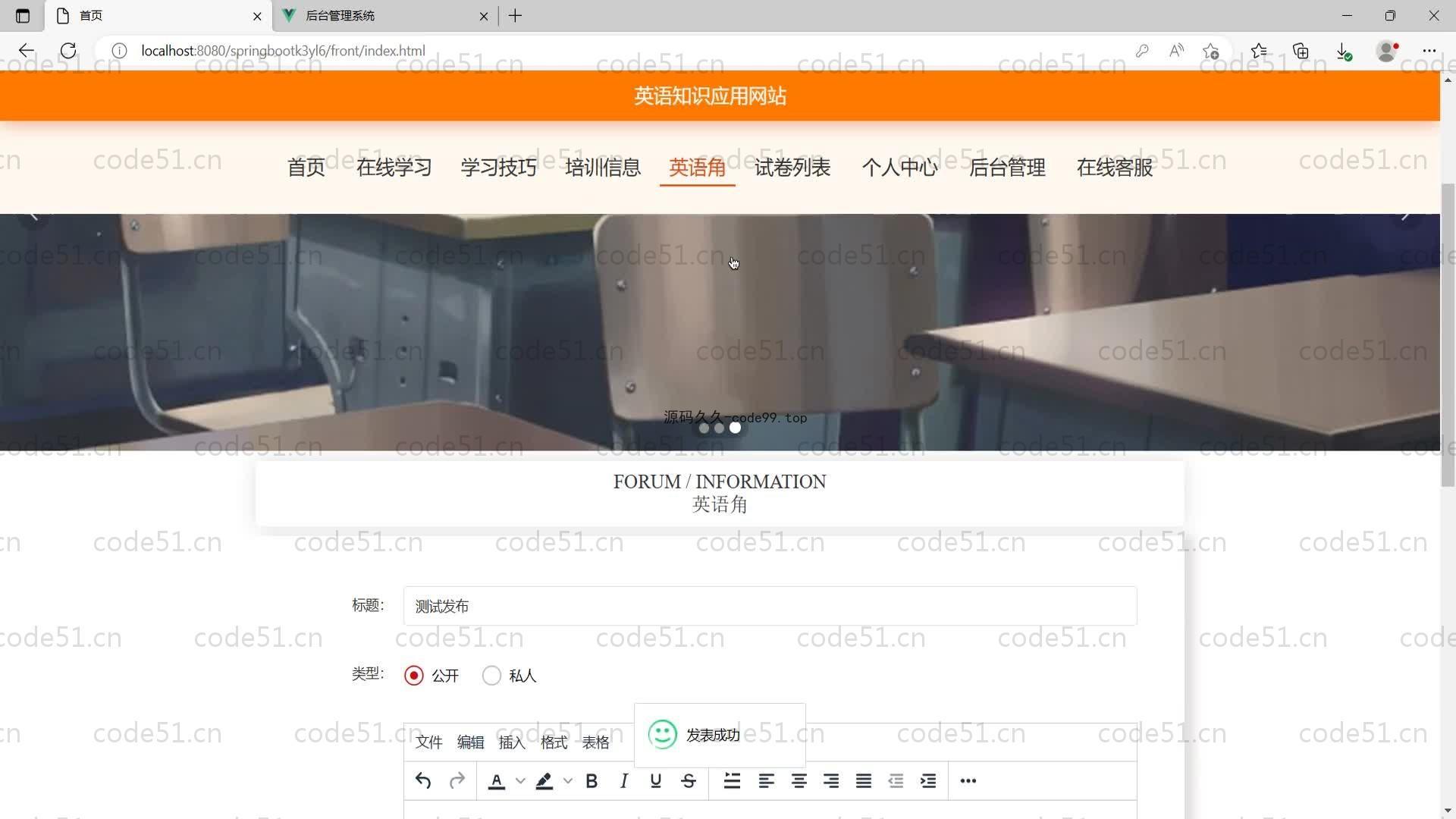Click the read aloud icon
The image size is (1456, 819).
click(x=1177, y=51)
